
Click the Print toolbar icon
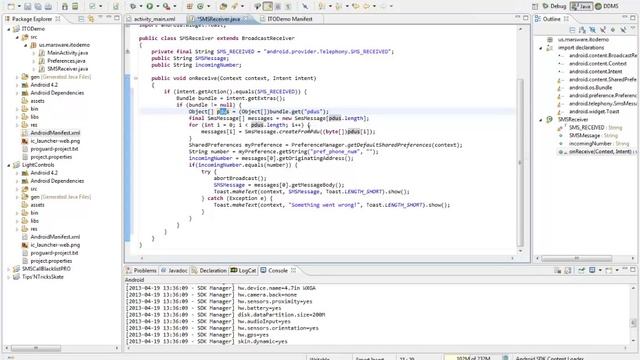48,7
